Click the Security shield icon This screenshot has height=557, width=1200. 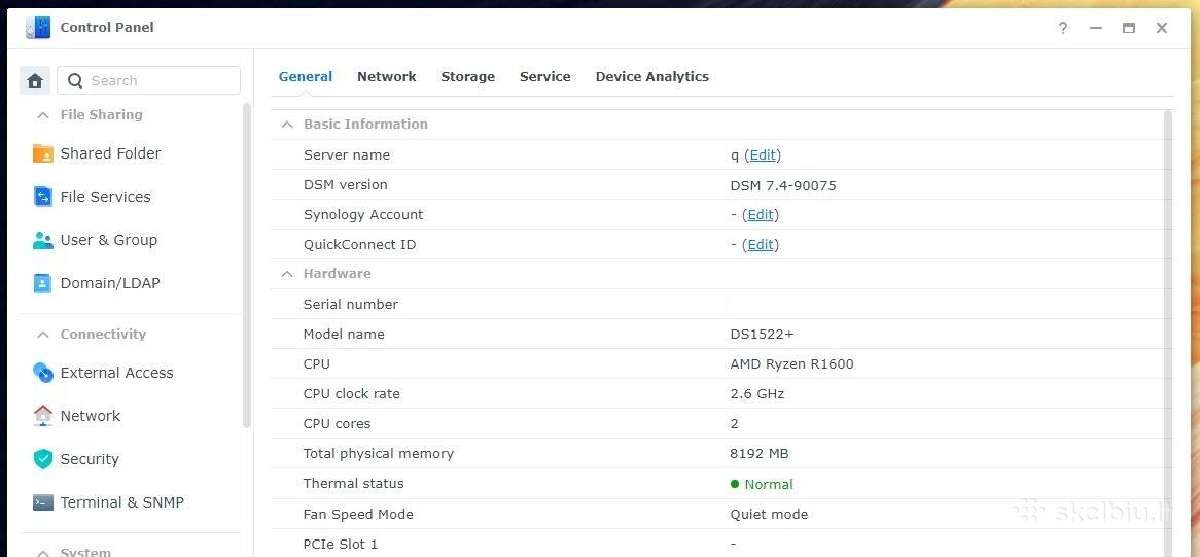click(43, 459)
